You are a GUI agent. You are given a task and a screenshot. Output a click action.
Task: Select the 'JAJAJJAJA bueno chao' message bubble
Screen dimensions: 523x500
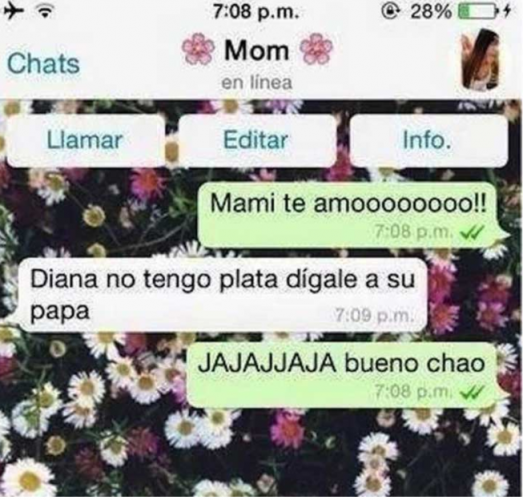point(344,375)
